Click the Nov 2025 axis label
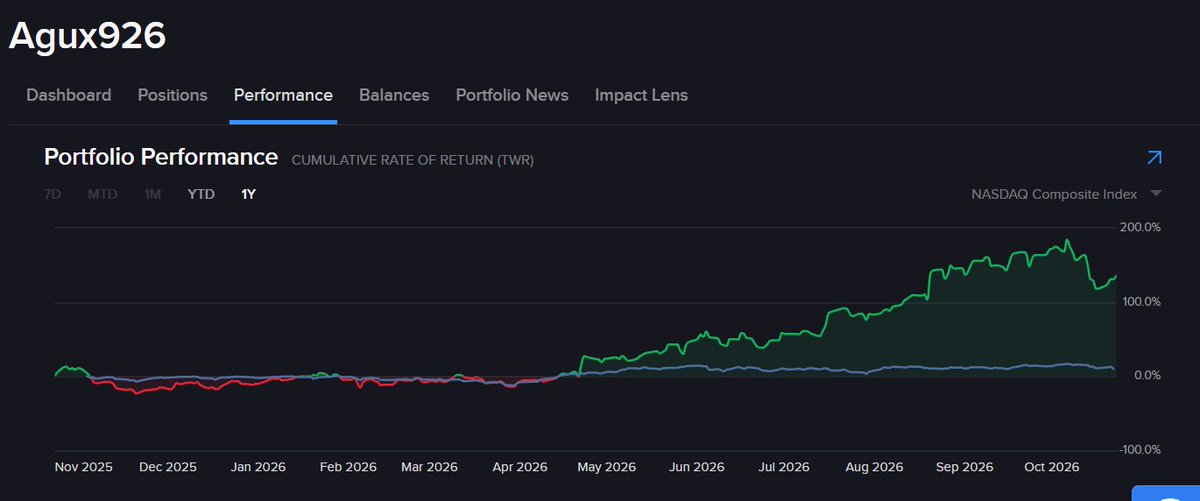1200x501 pixels. (84, 467)
